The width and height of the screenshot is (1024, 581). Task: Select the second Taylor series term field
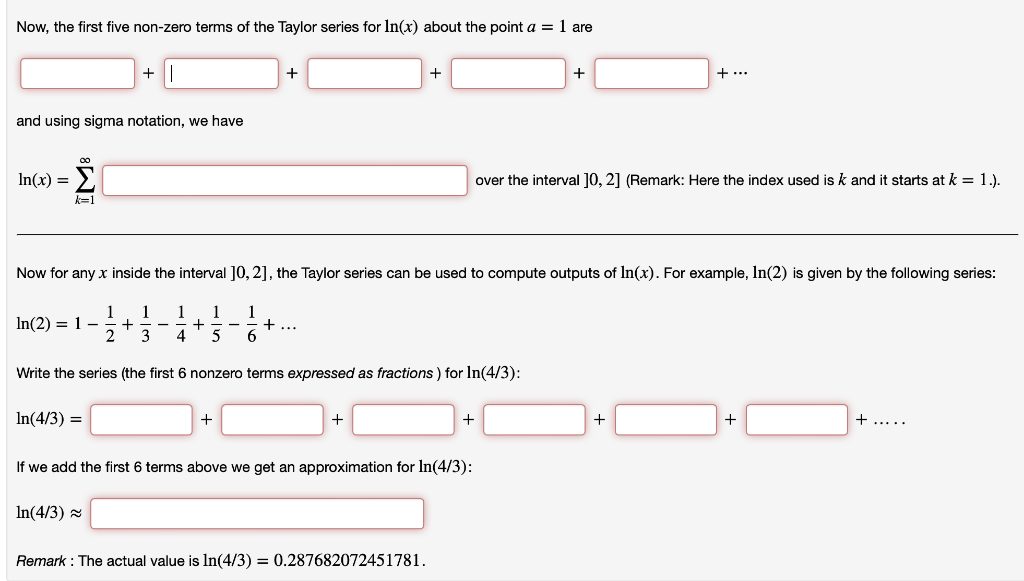pos(221,73)
